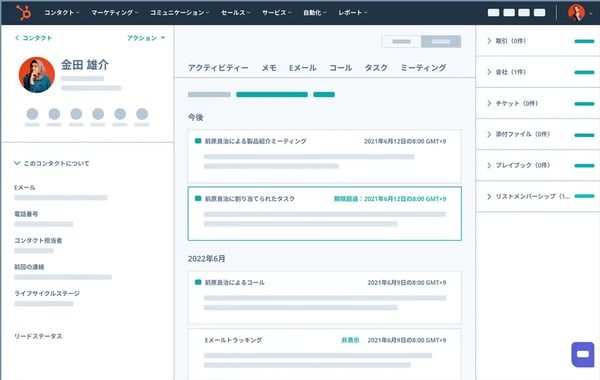Click the Eメール field value placeholder
The width and height of the screenshot is (600, 380).
point(61,197)
